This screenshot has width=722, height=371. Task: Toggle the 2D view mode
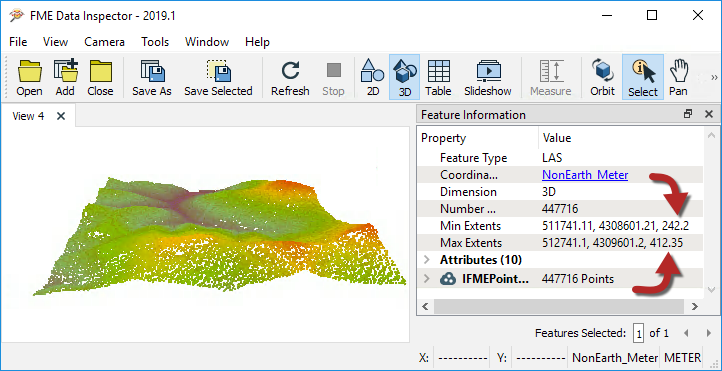pos(373,77)
